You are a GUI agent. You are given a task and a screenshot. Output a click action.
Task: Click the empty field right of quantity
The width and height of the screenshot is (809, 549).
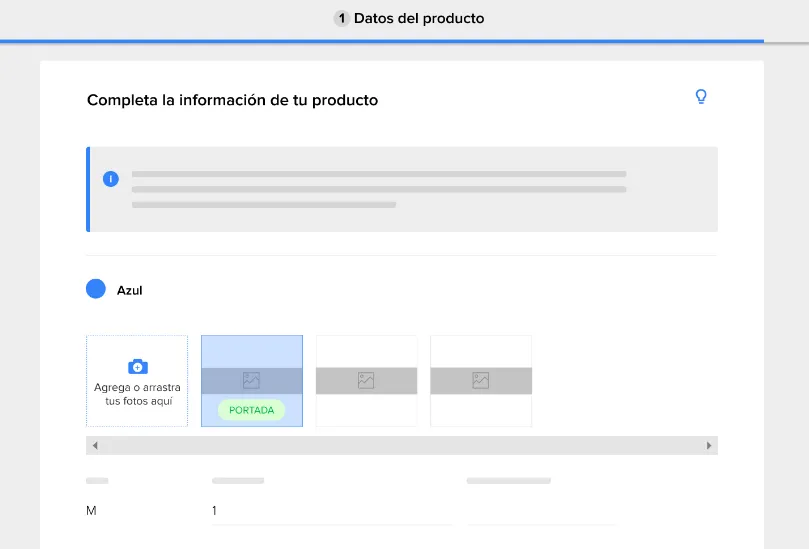[541, 511]
